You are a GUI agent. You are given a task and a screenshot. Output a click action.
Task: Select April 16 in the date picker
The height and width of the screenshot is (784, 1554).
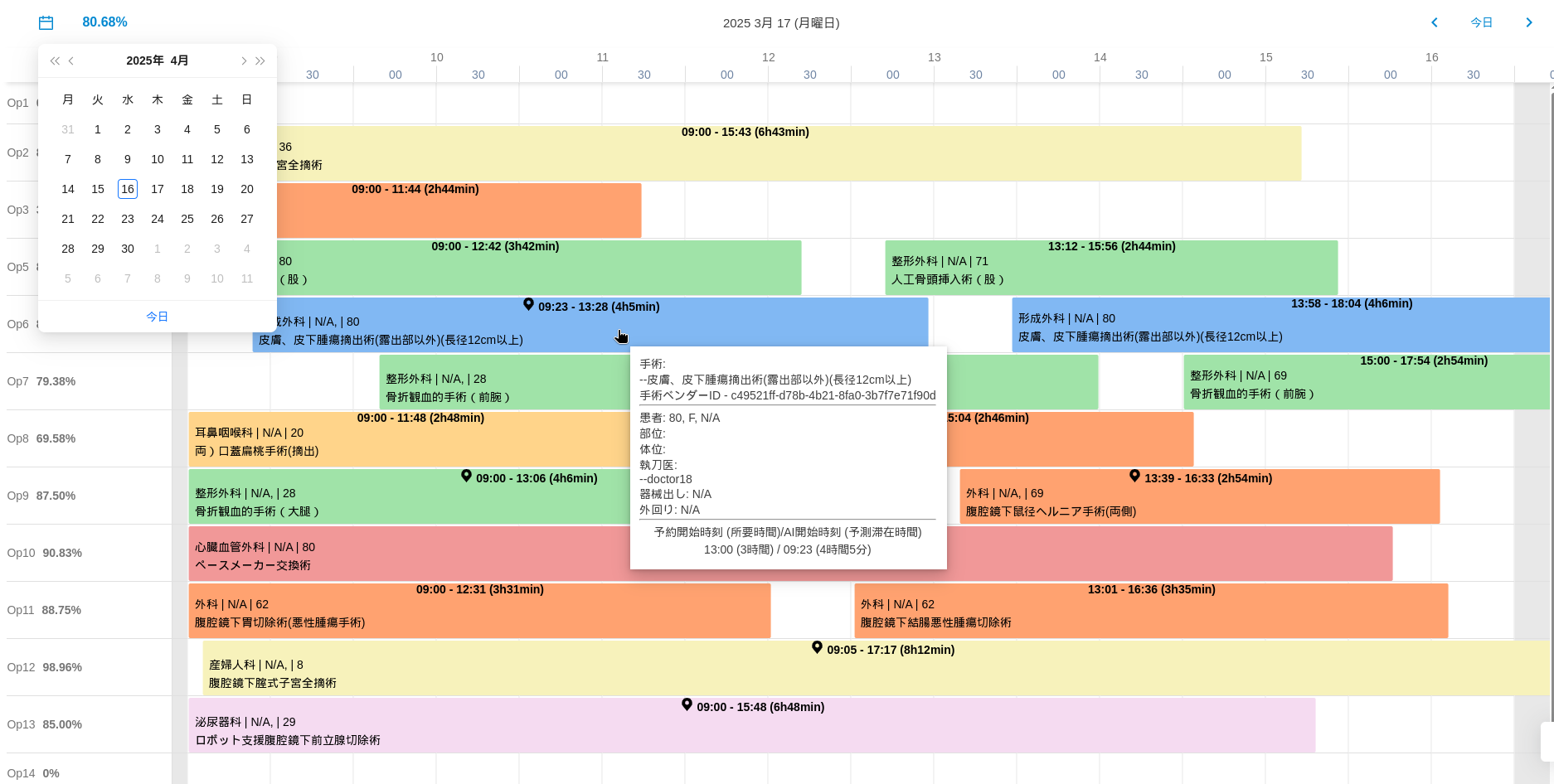coord(128,189)
